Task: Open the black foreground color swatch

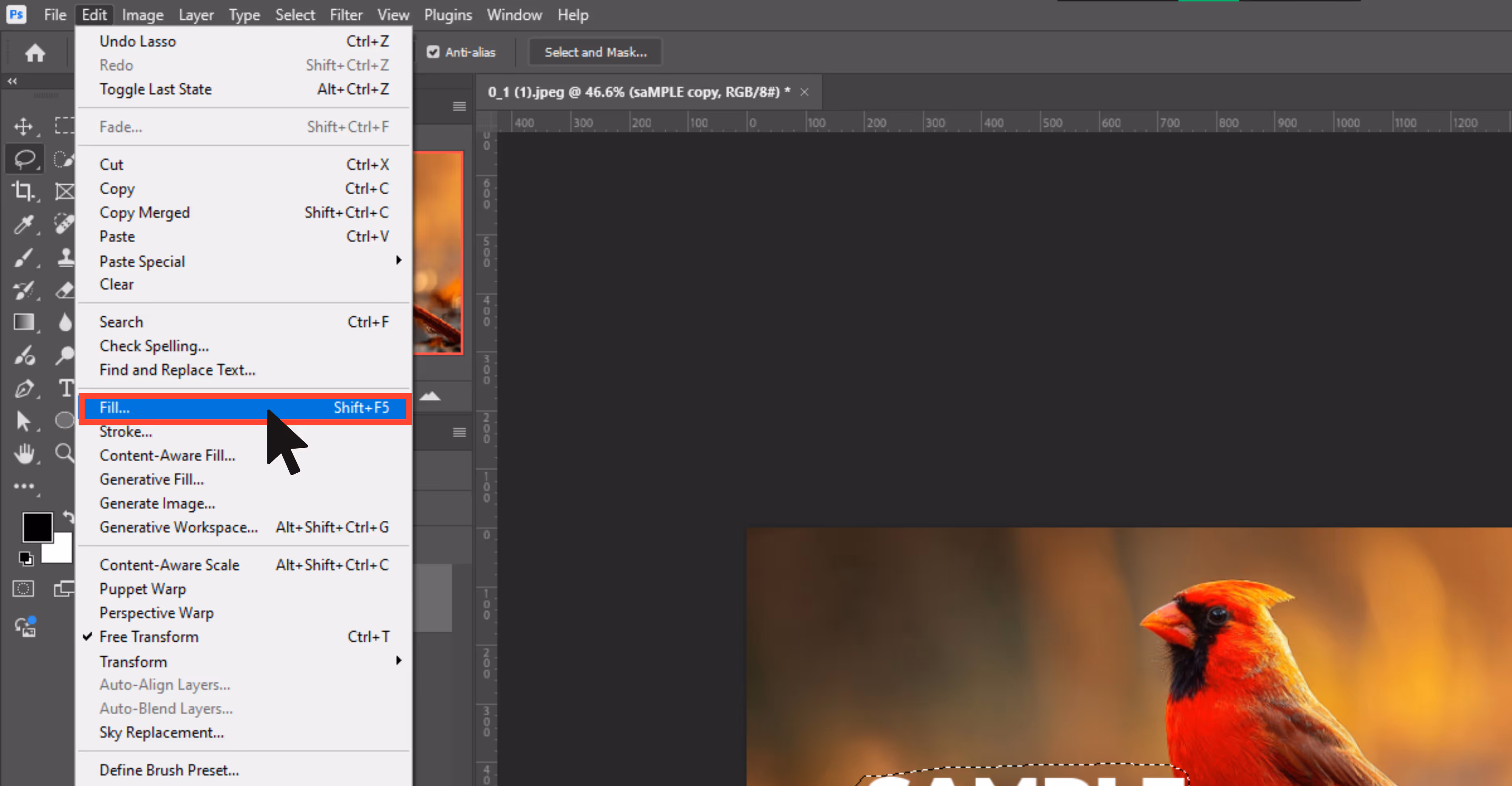Action: 37,527
